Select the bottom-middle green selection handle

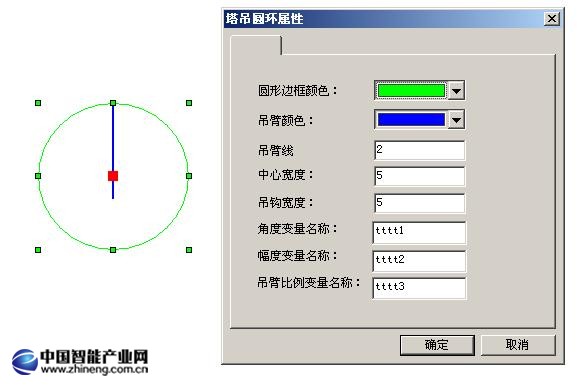(113, 250)
